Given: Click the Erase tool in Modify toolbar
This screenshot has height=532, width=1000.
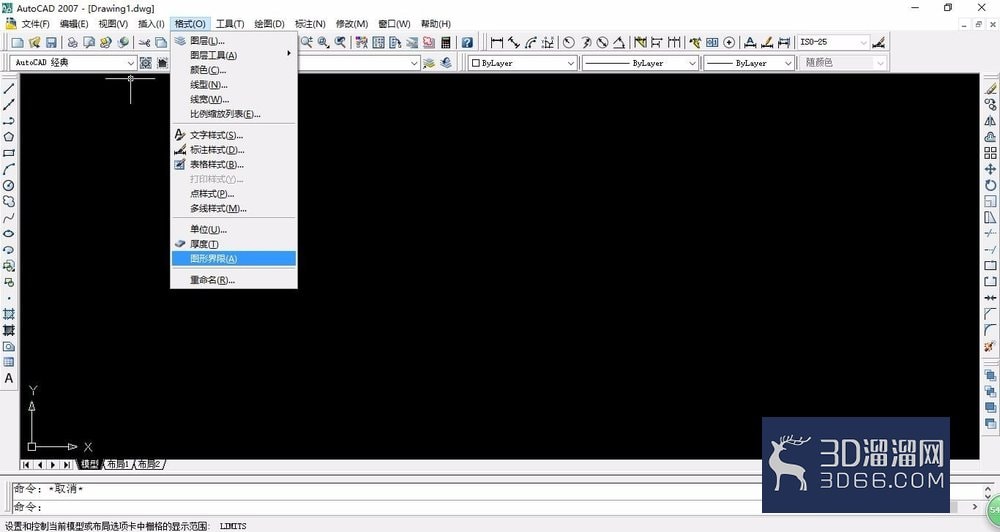Looking at the screenshot, I should pyautogui.click(x=990, y=89).
